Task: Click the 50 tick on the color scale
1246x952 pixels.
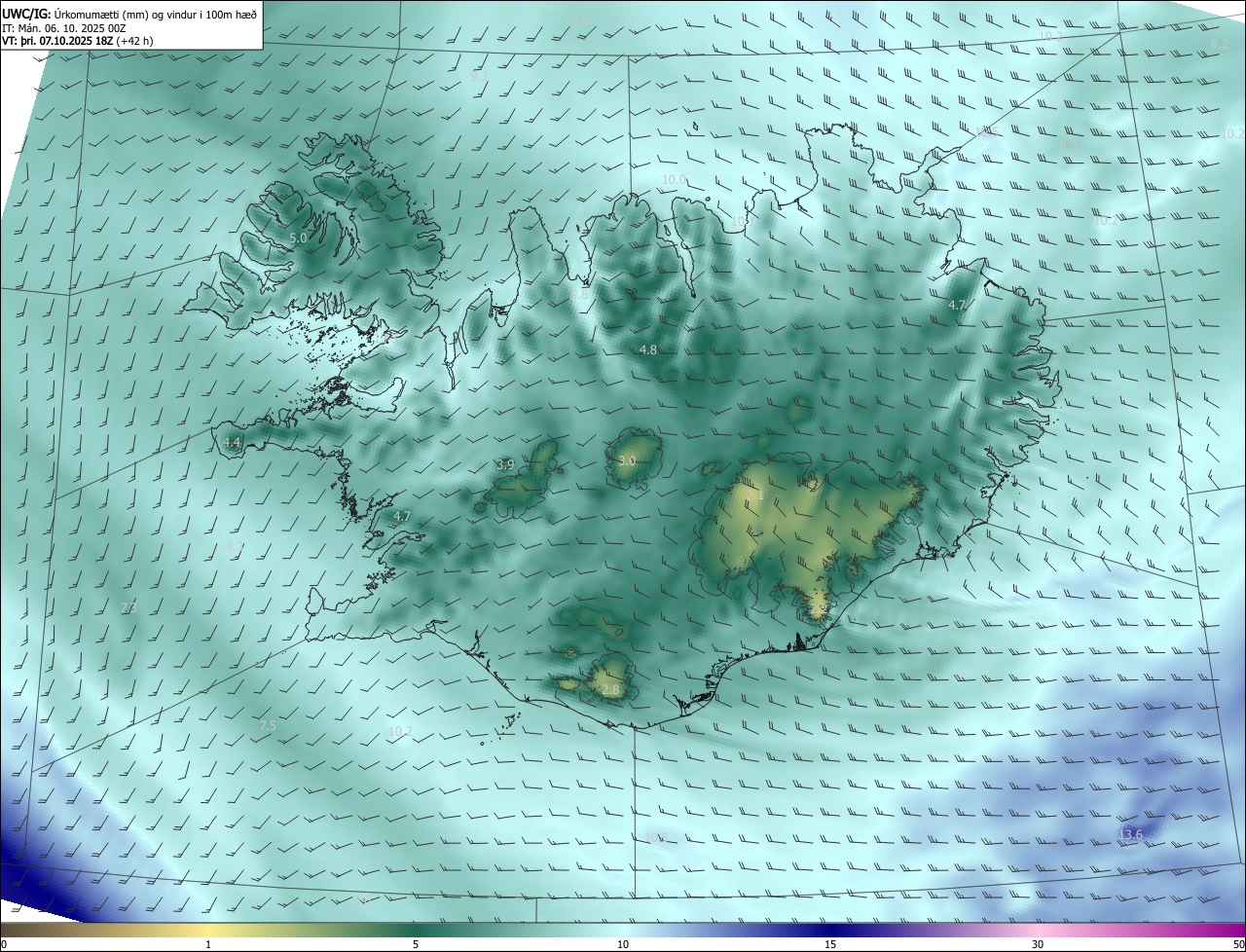Action: click(x=1238, y=944)
